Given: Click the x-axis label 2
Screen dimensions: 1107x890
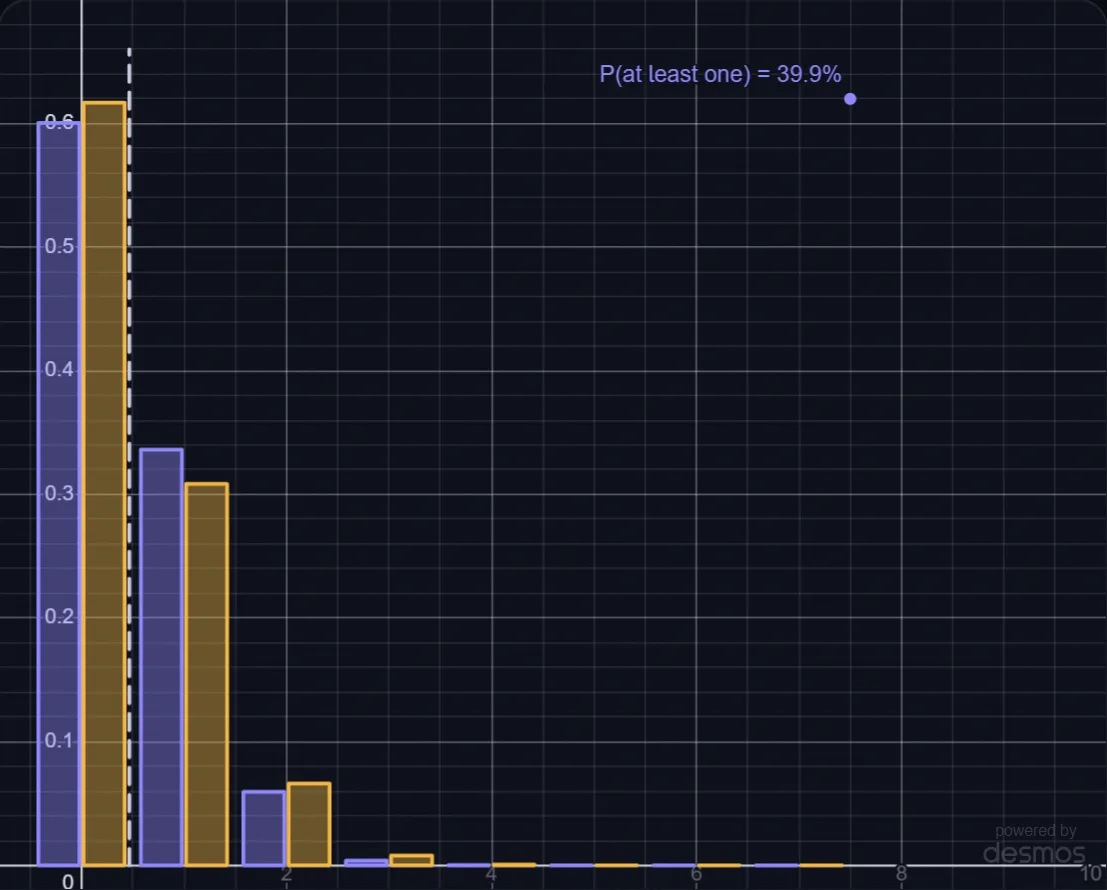Looking at the screenshot, I should (286, 874).
